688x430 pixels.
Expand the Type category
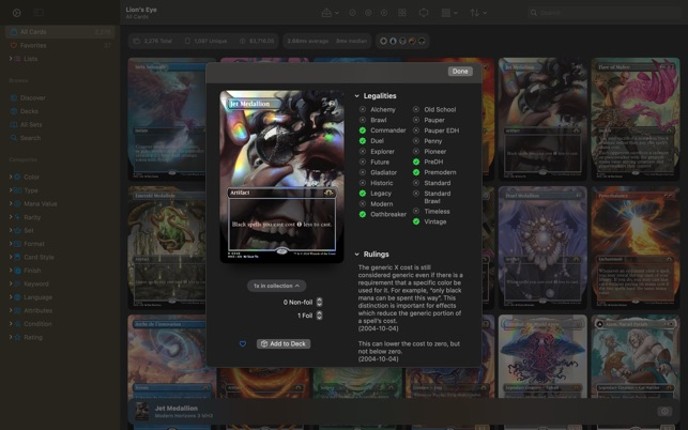point(11,190)
